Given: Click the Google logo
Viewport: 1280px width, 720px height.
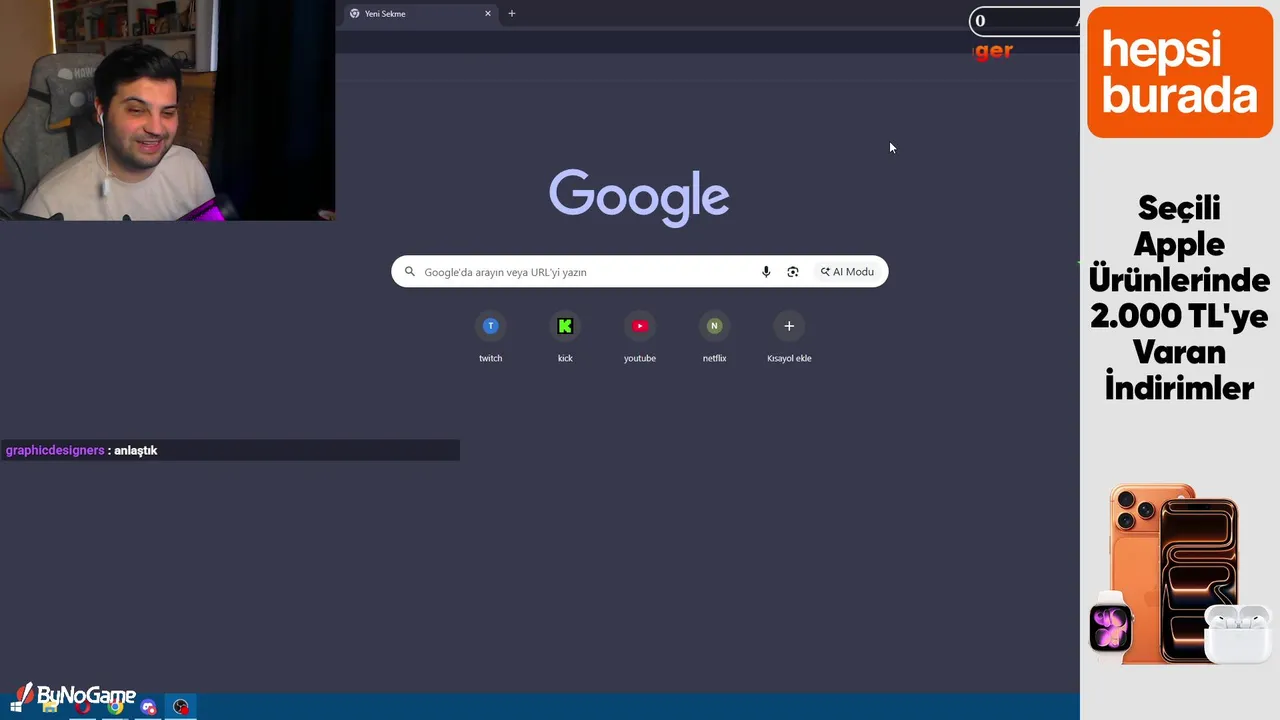Looking at the screenshot, I should [639, 197].
